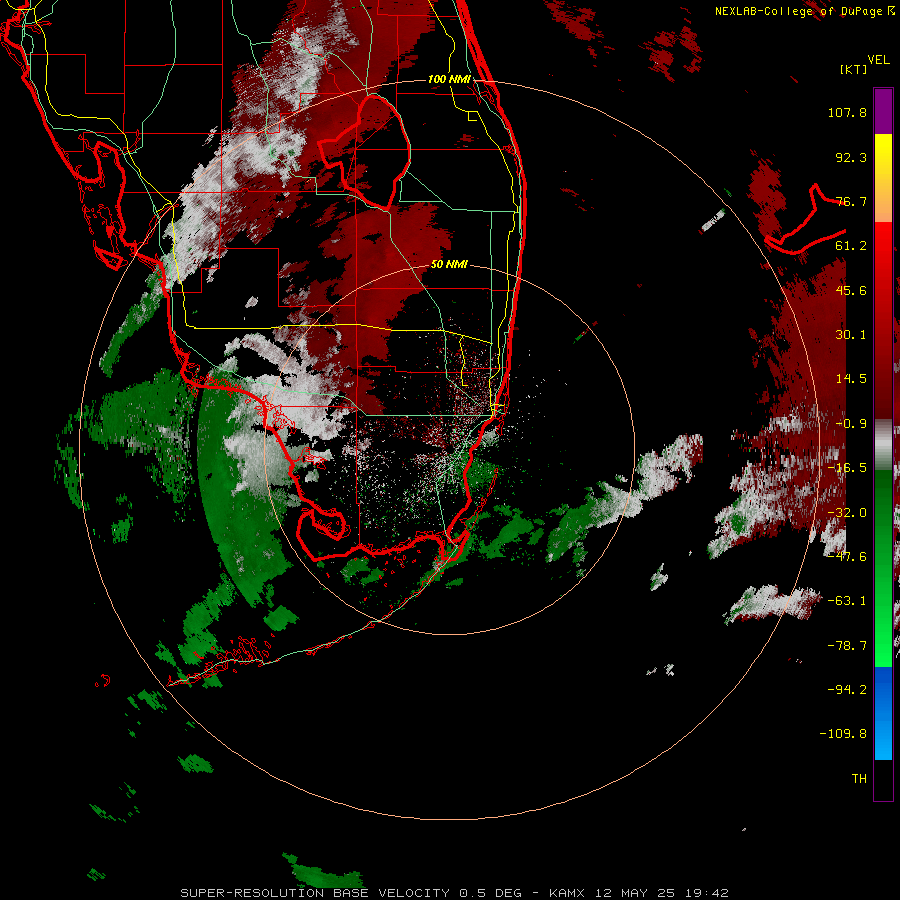The width and height of the screenshot is (900, 900).
Task: Select the -32.0 velocity scale value
Action: click(847, 513)
